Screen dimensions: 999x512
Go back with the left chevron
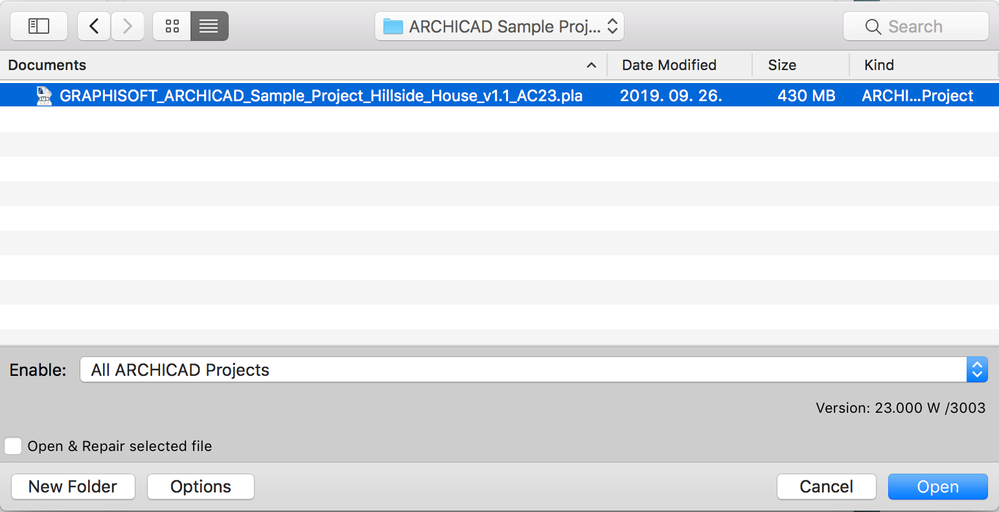[x=94, y=27]
